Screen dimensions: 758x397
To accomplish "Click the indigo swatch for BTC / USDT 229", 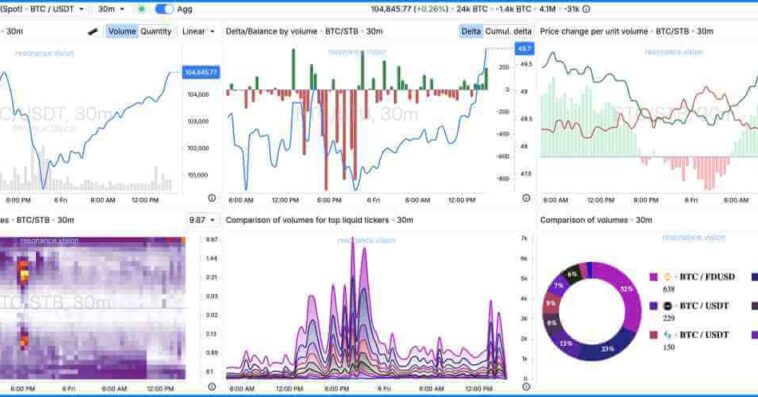I will coord(654,306).
